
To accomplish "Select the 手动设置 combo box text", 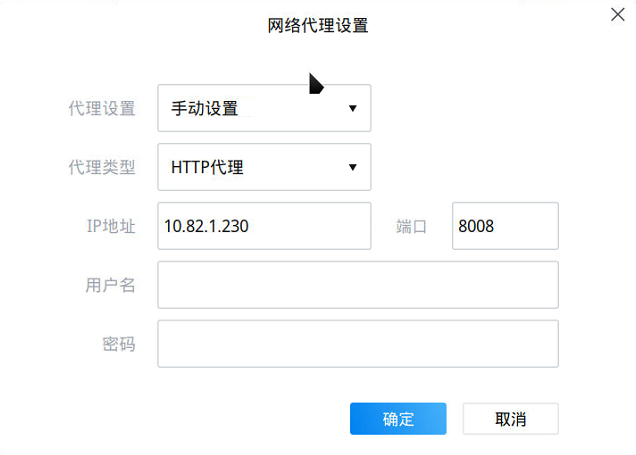I will pos(204,108).
